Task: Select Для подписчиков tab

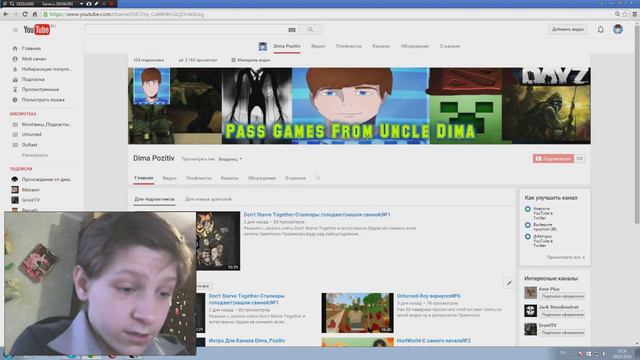Action: pos(154,199)
